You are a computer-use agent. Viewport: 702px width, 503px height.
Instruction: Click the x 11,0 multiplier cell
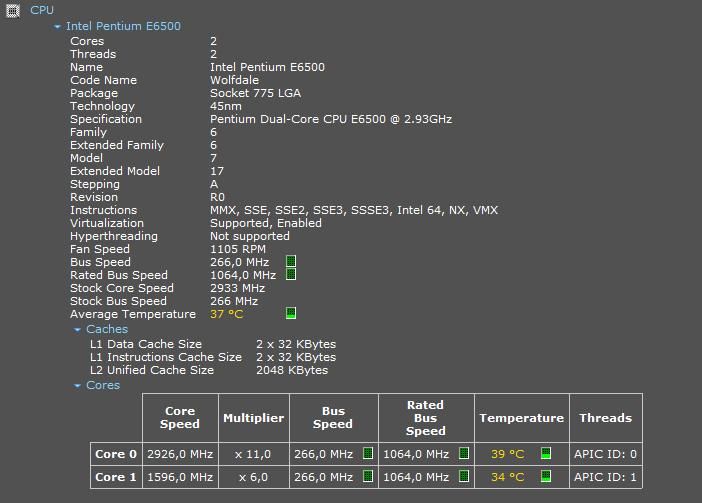[x=254, y=454]
